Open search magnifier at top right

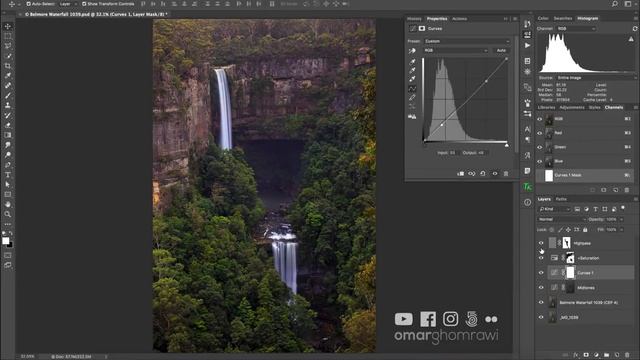[x=615, y=4]
